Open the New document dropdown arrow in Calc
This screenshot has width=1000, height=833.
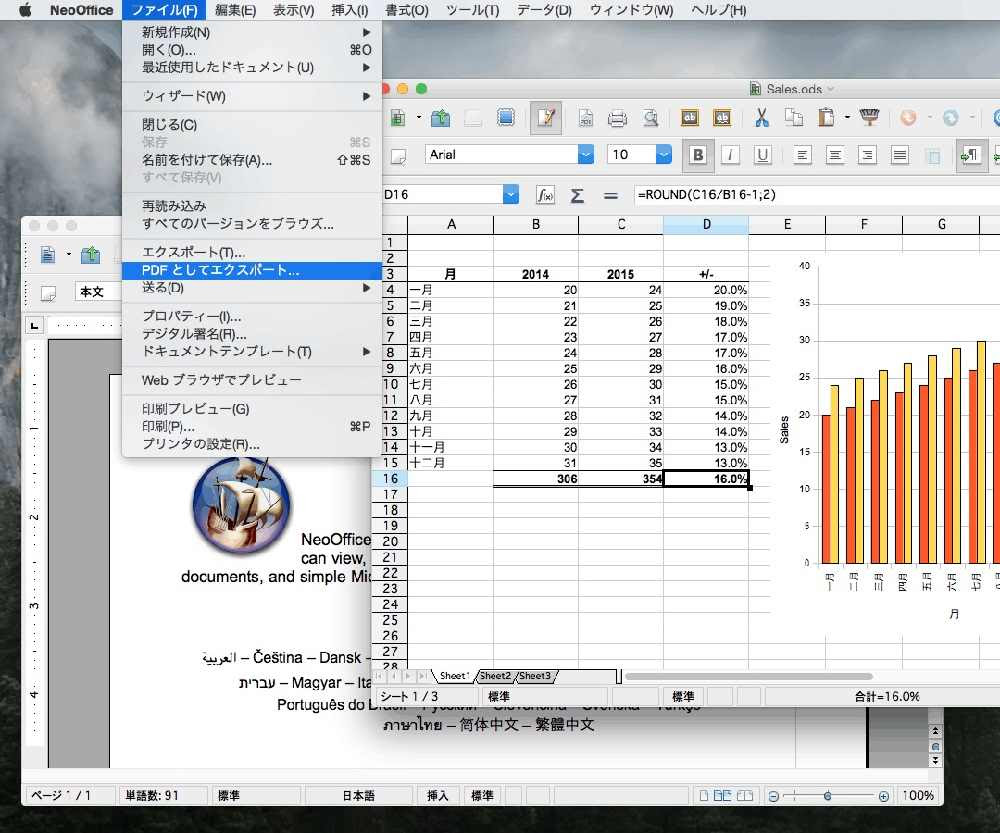coord(419,117)
